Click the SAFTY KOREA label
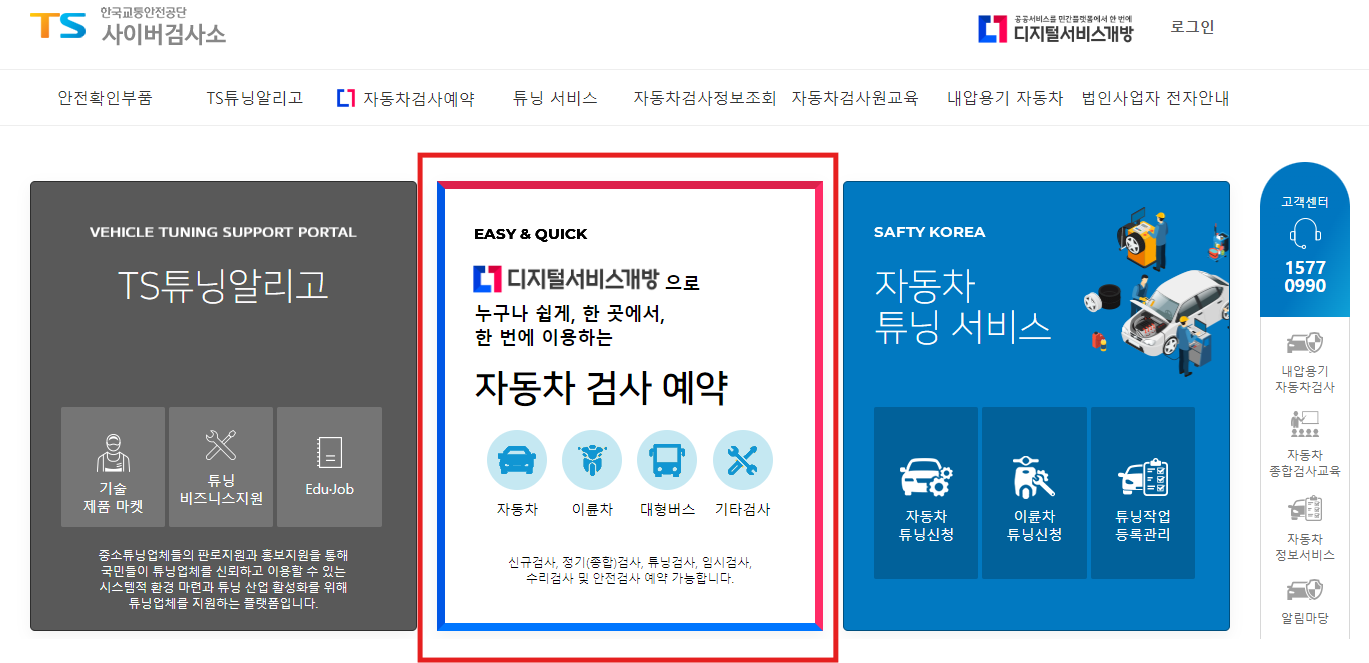This screenshot has height=663, width=1369. pyautogui.click(x=930, y=232)
